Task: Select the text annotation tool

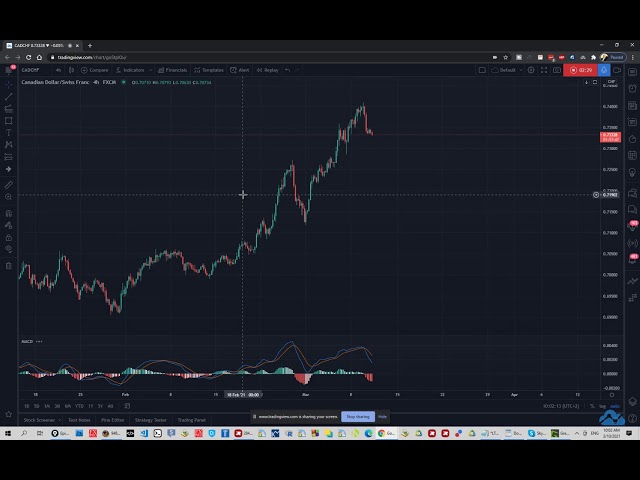Action: 9,132
